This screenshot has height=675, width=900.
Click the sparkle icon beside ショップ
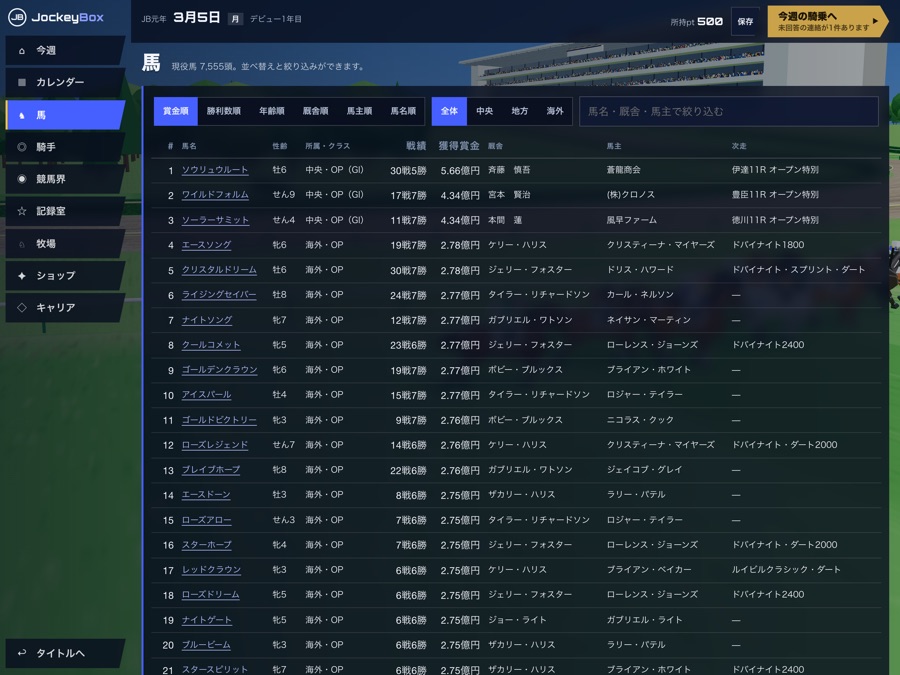point(22,276)
